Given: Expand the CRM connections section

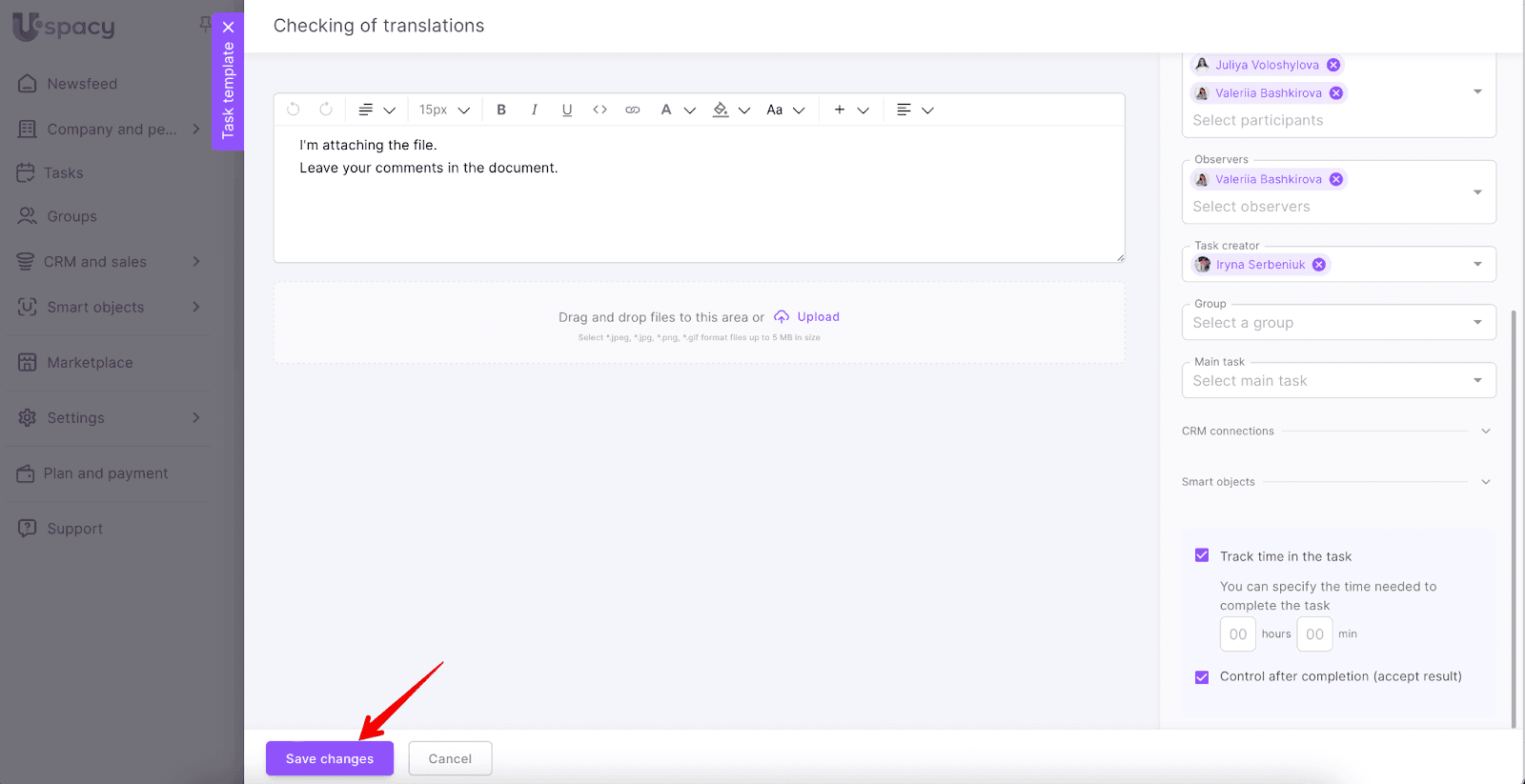Looking at the screenshot, I should 1485,432.
